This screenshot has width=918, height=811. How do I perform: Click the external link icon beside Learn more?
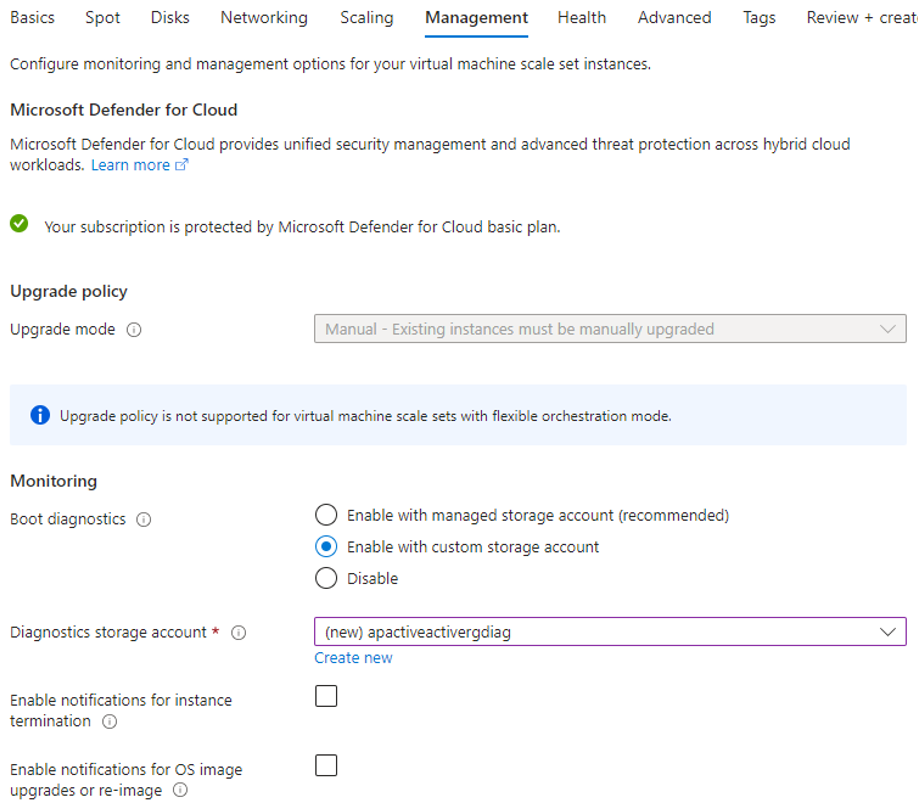pos(182,165)
